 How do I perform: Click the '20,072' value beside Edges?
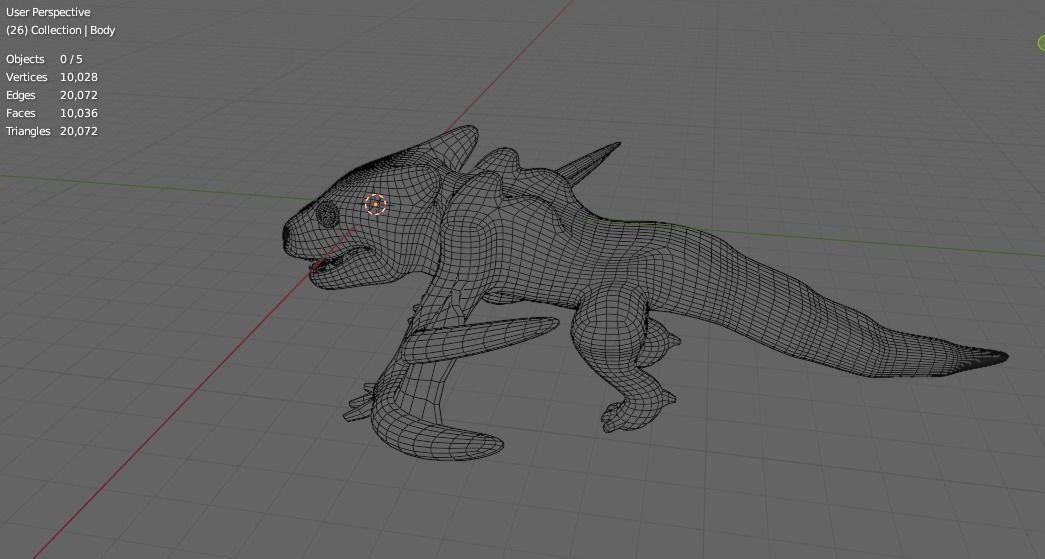79,95
